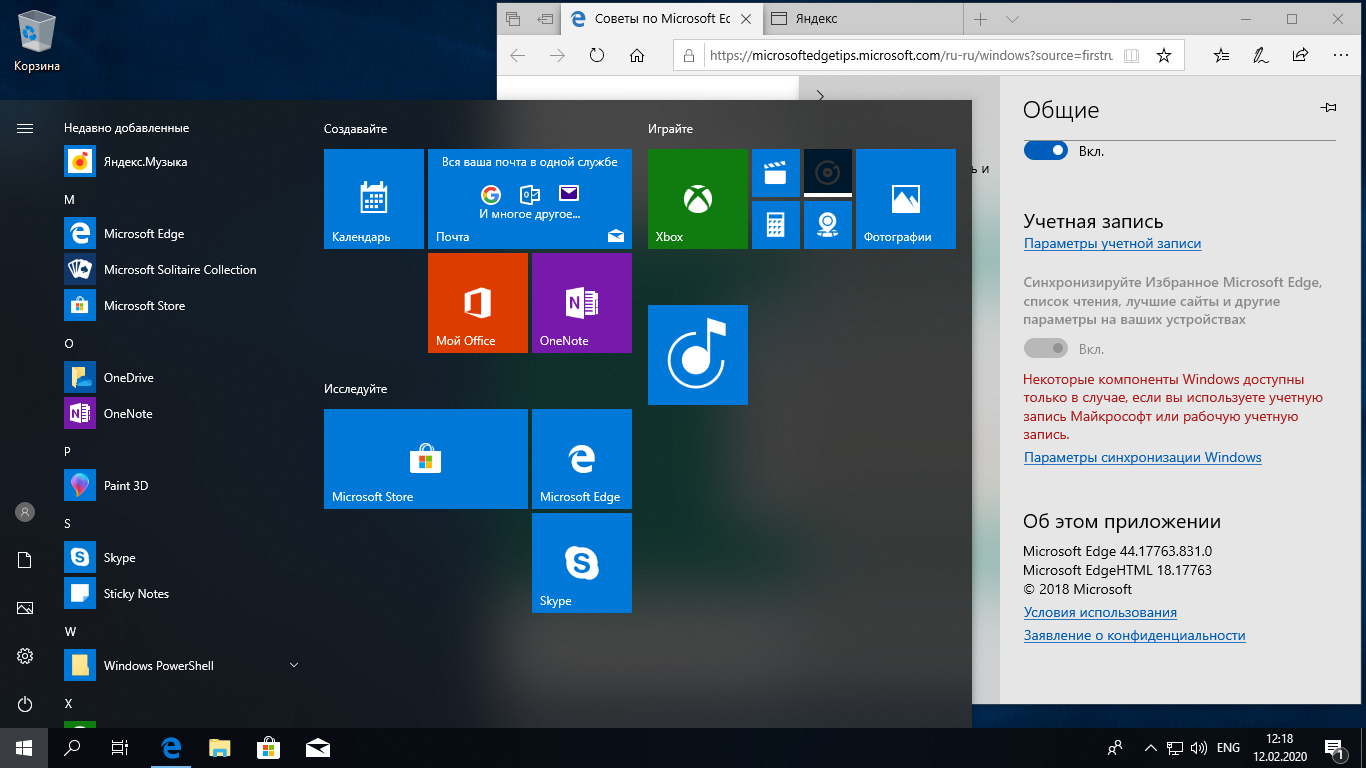Viewport: 1366px width, 768px height.
Task: Pin the Edge settings pane
Action: (x=1328, y=108)
